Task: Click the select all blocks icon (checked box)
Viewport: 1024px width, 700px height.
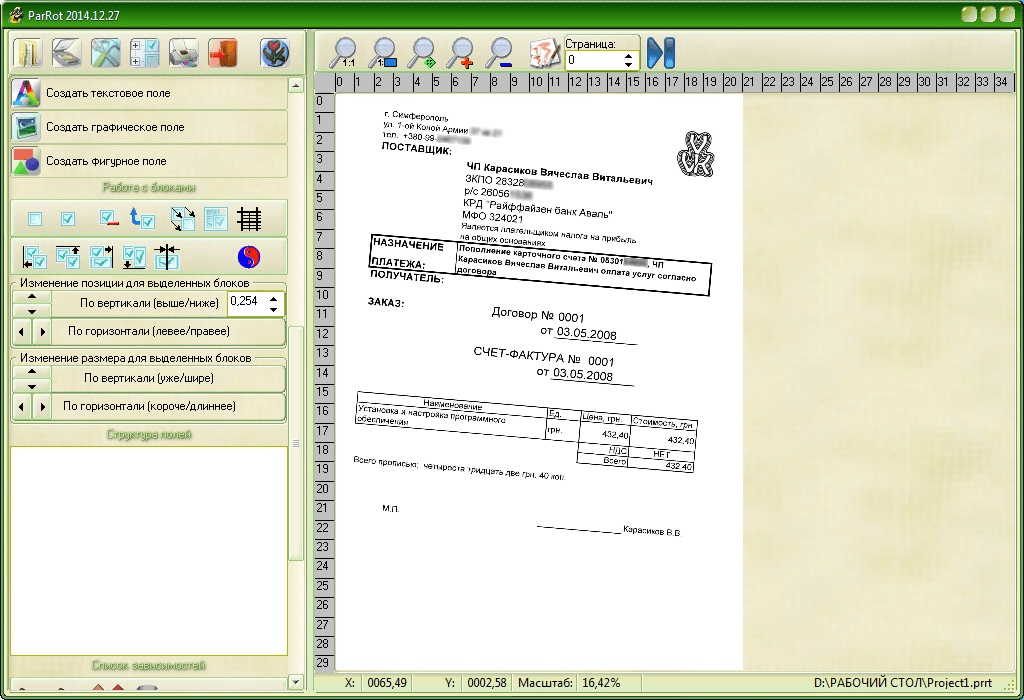Action: [68, 219]
